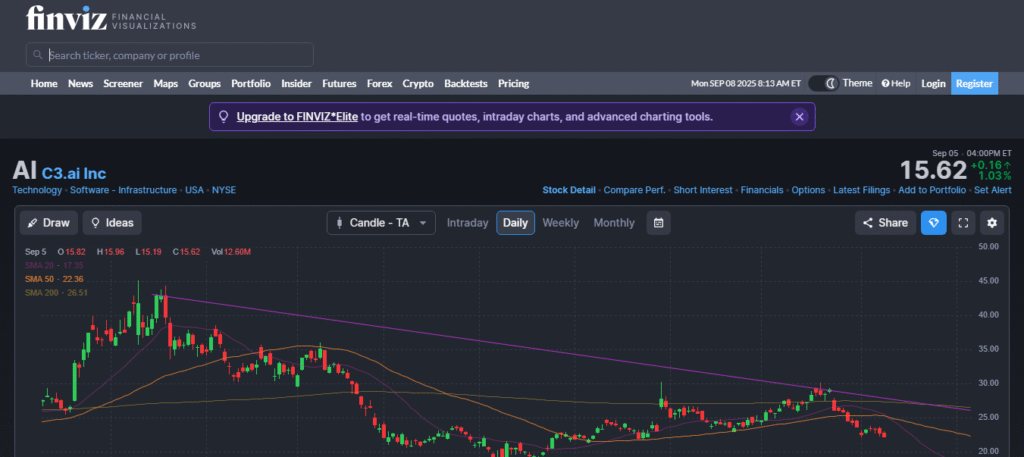The width and height of the screenshot is (1024, 457).
Task: Select the Draw pencil tool
Action: point(49,223)
